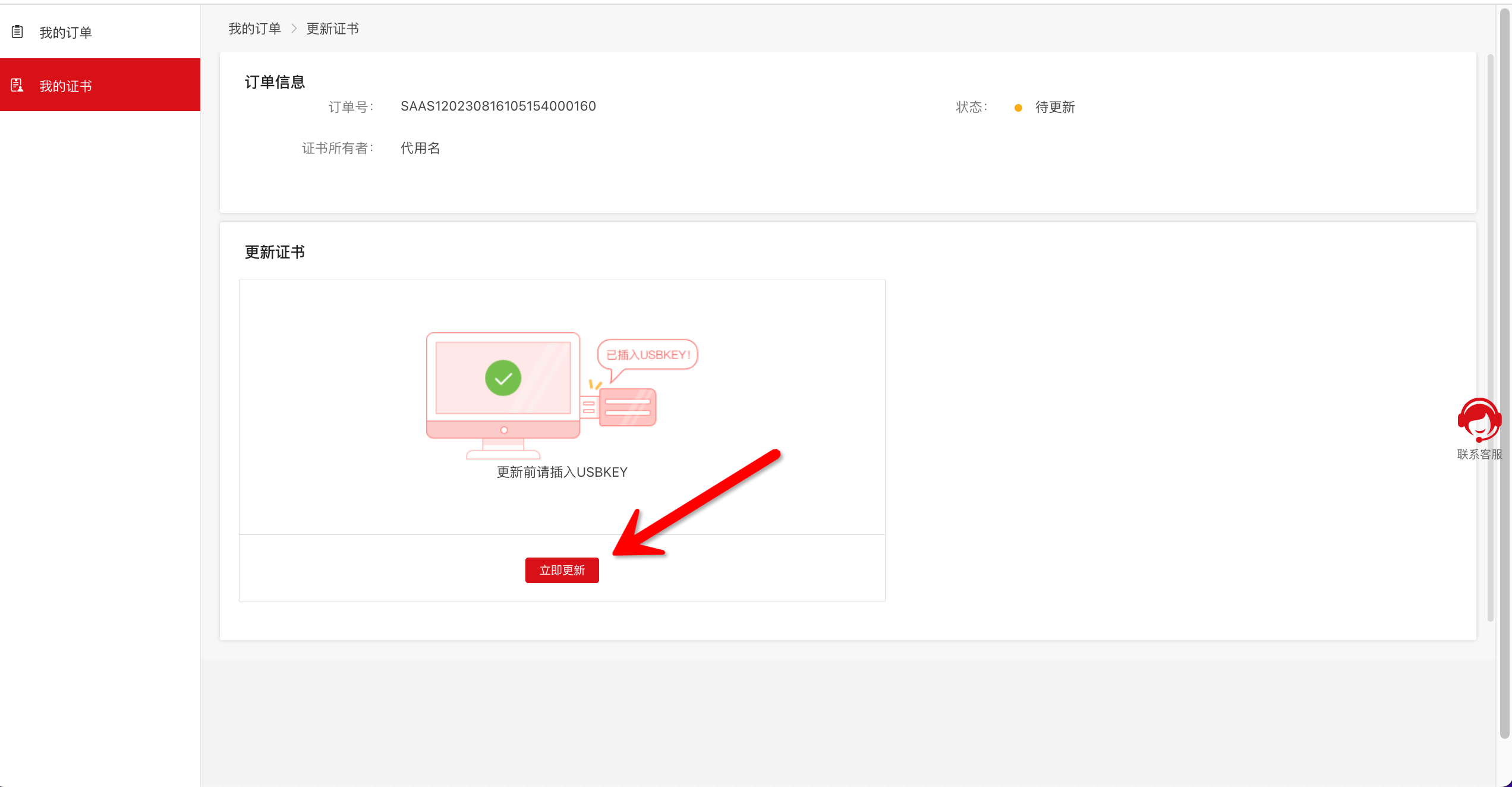Click the 更新前请插入USBKEY caption
The height and width of the screenshot is (787, 1512).
pos(562,472)
